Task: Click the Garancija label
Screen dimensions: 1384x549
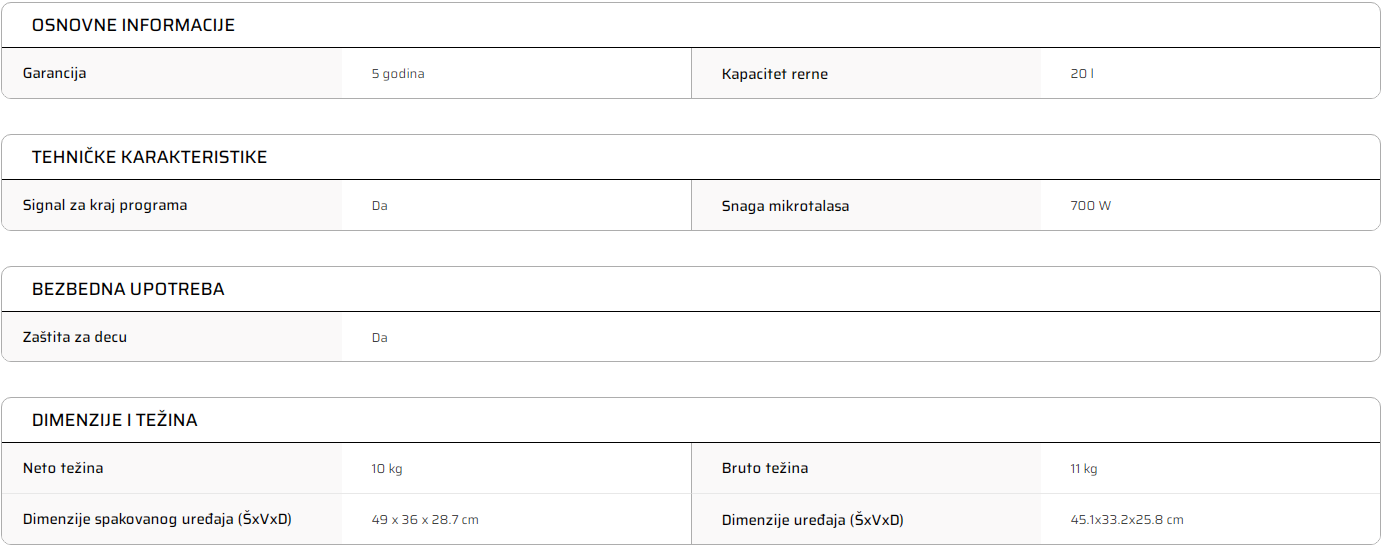Action: point(54,74)
